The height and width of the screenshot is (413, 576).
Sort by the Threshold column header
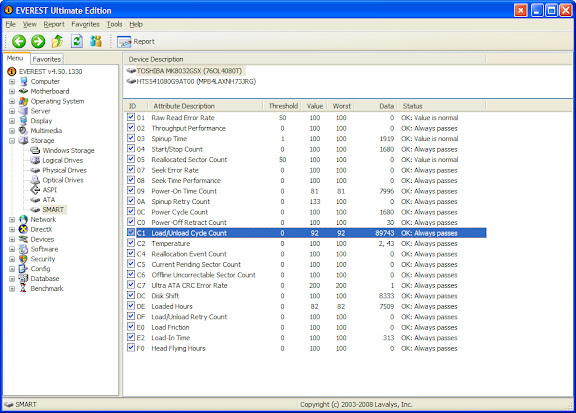283,106
